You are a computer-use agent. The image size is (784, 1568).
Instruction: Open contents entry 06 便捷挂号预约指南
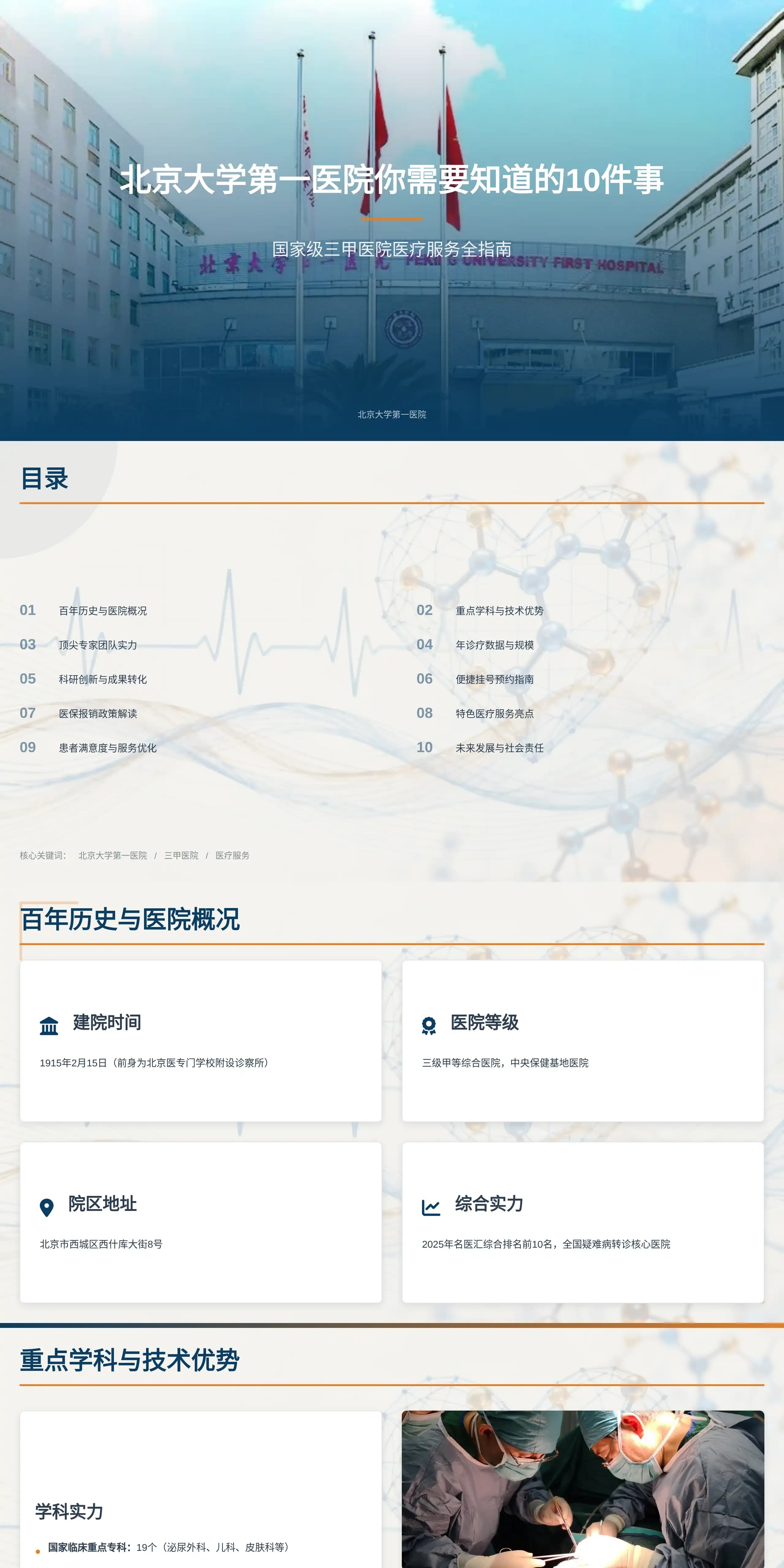pos(496,680)
